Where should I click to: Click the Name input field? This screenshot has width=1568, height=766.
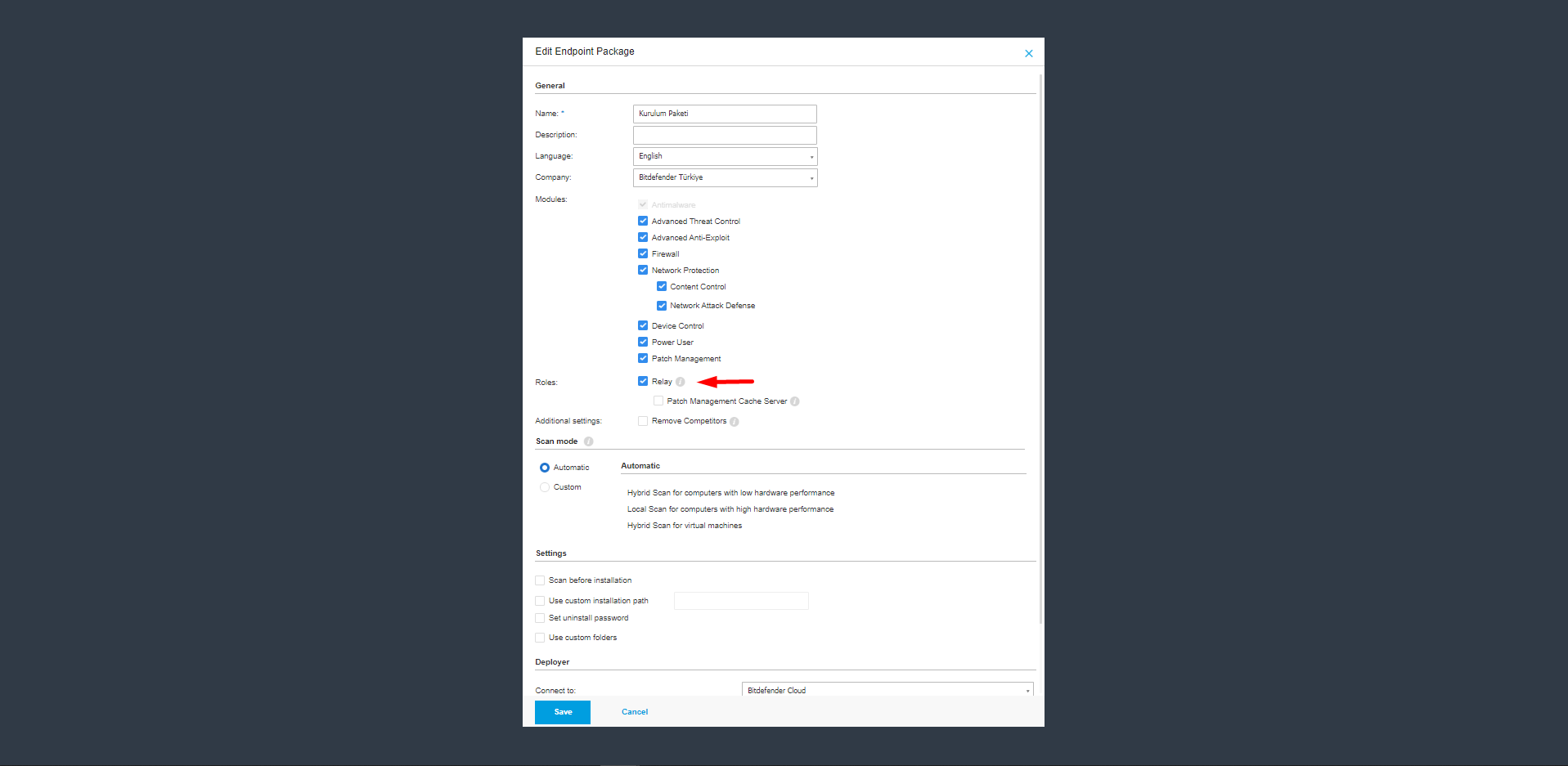click(x=725, y=114)
